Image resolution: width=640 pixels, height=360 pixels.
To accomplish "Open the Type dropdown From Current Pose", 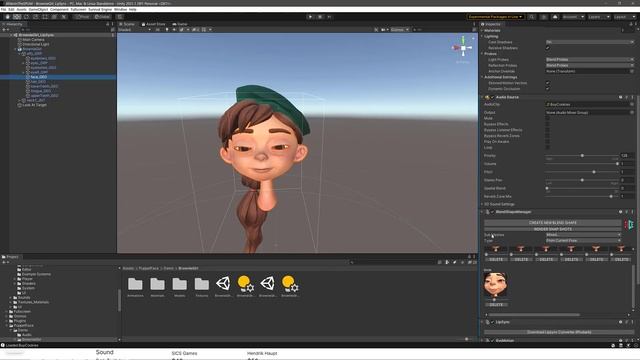I will [584, 240].
